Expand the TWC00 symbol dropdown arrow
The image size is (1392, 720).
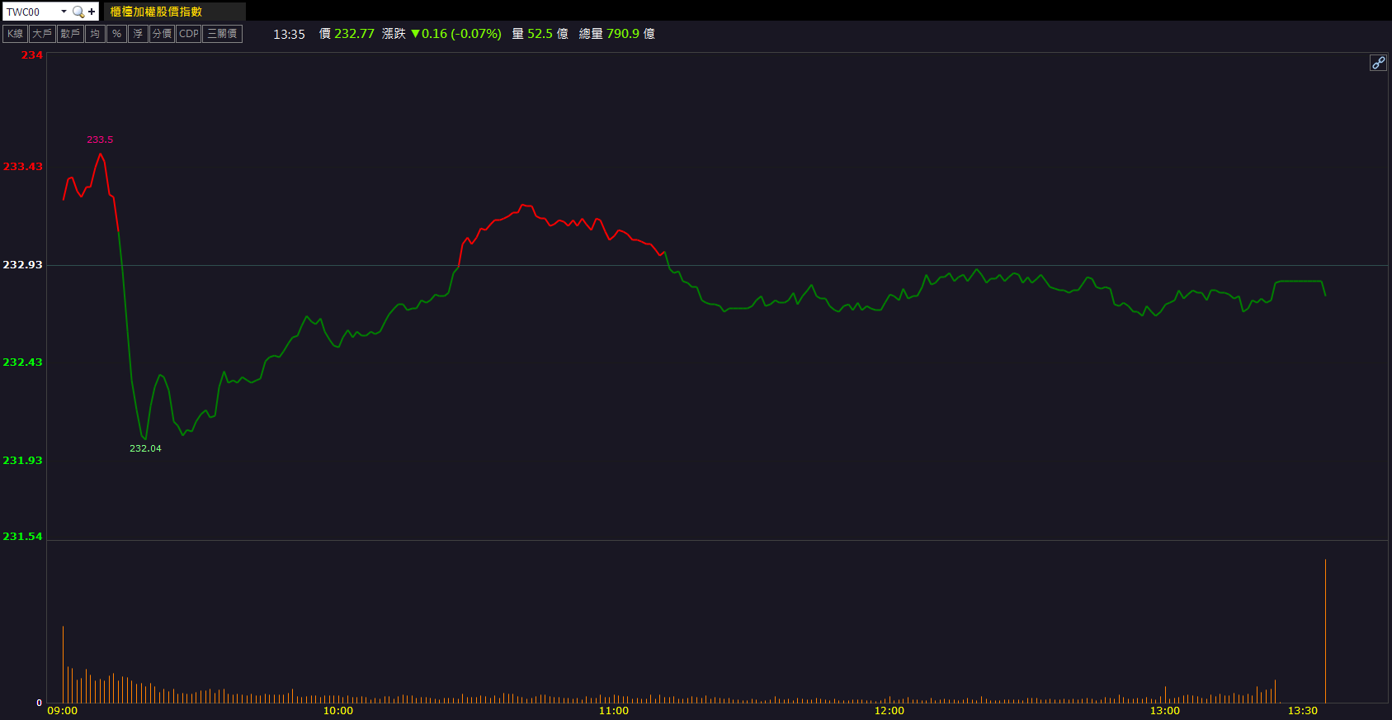pyautogui.click(x=64, y=12)
